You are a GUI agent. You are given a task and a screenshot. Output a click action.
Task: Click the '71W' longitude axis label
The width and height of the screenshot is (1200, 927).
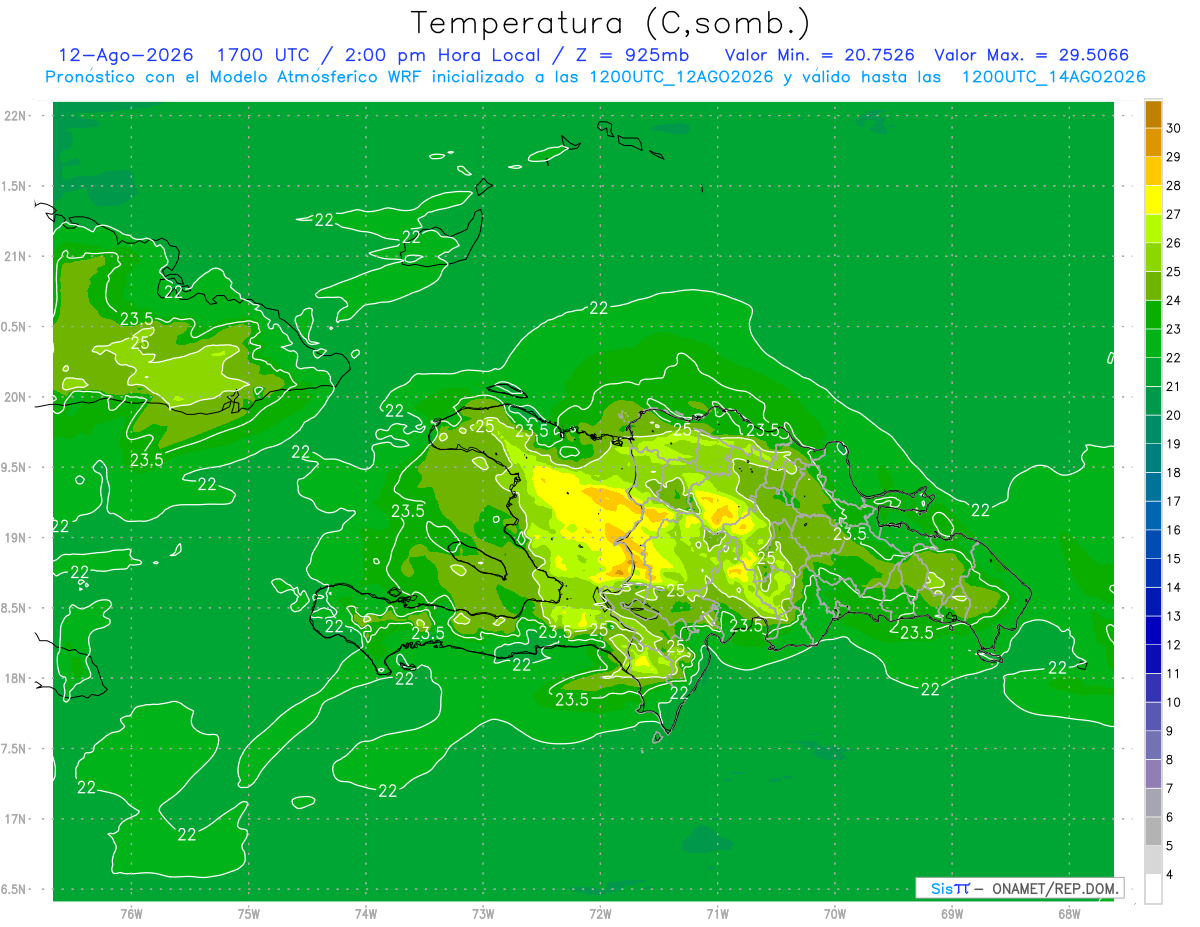coord(717,913)
